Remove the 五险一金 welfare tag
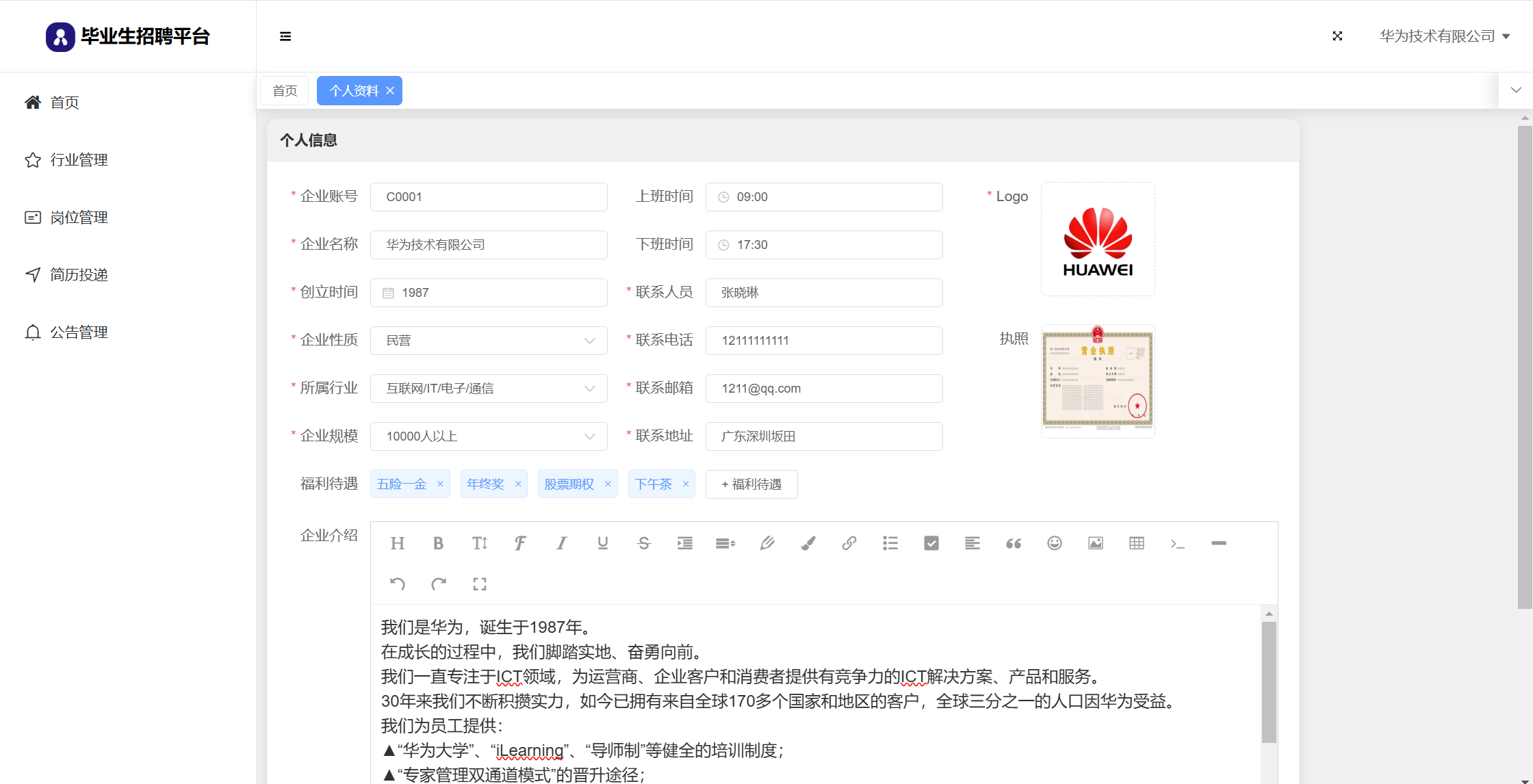The image size is (1533, 784). 440,484
